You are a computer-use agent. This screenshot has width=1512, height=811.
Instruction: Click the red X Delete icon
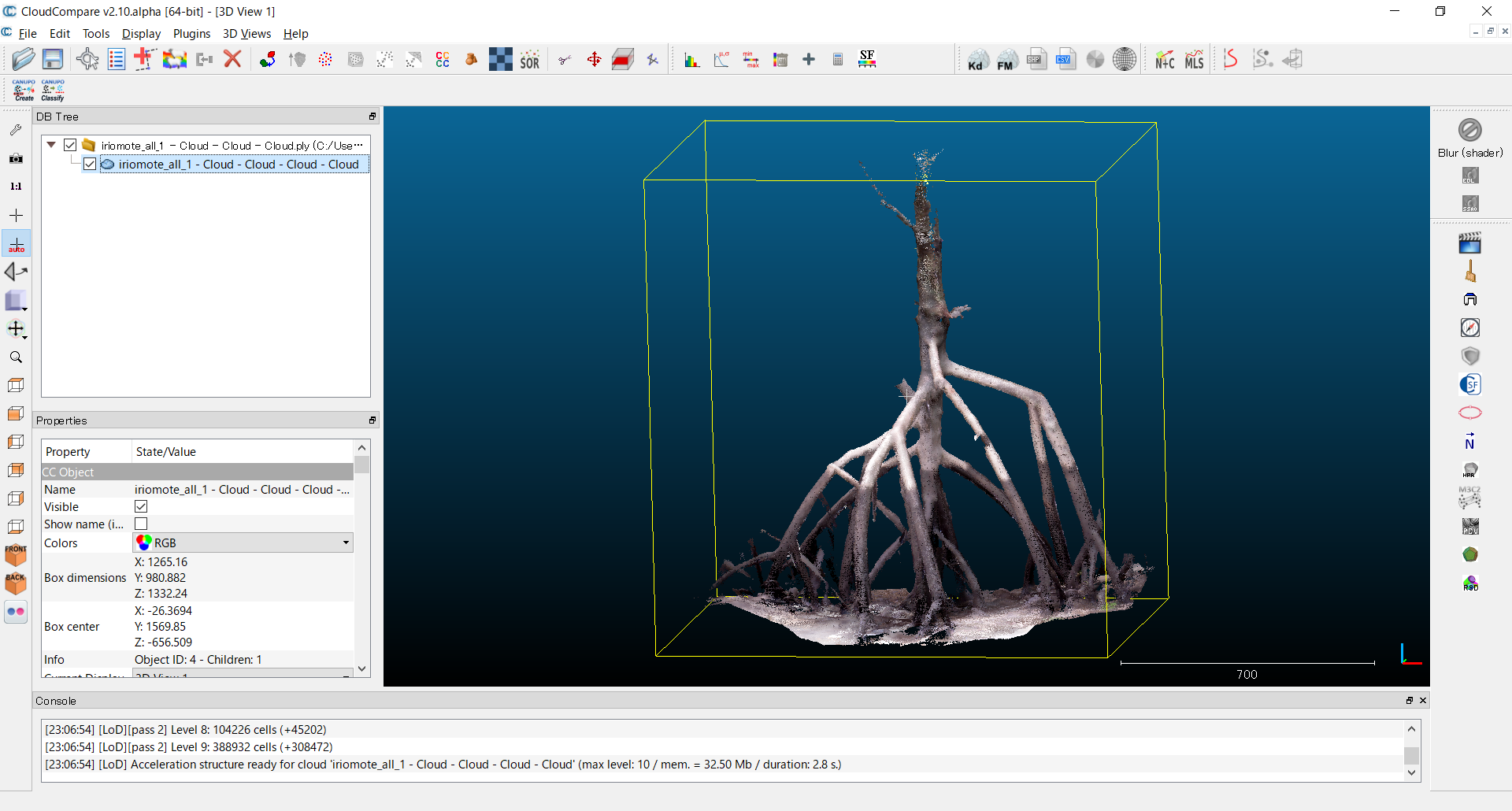point(232,59)
